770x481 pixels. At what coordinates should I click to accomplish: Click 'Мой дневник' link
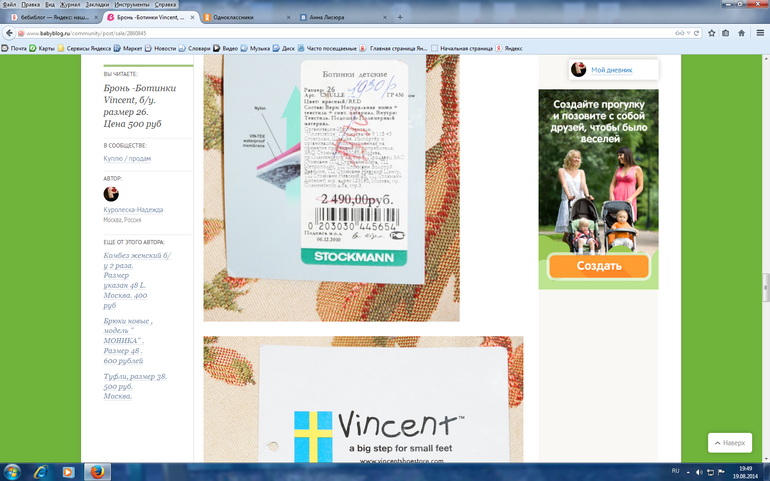pos(611,69)
